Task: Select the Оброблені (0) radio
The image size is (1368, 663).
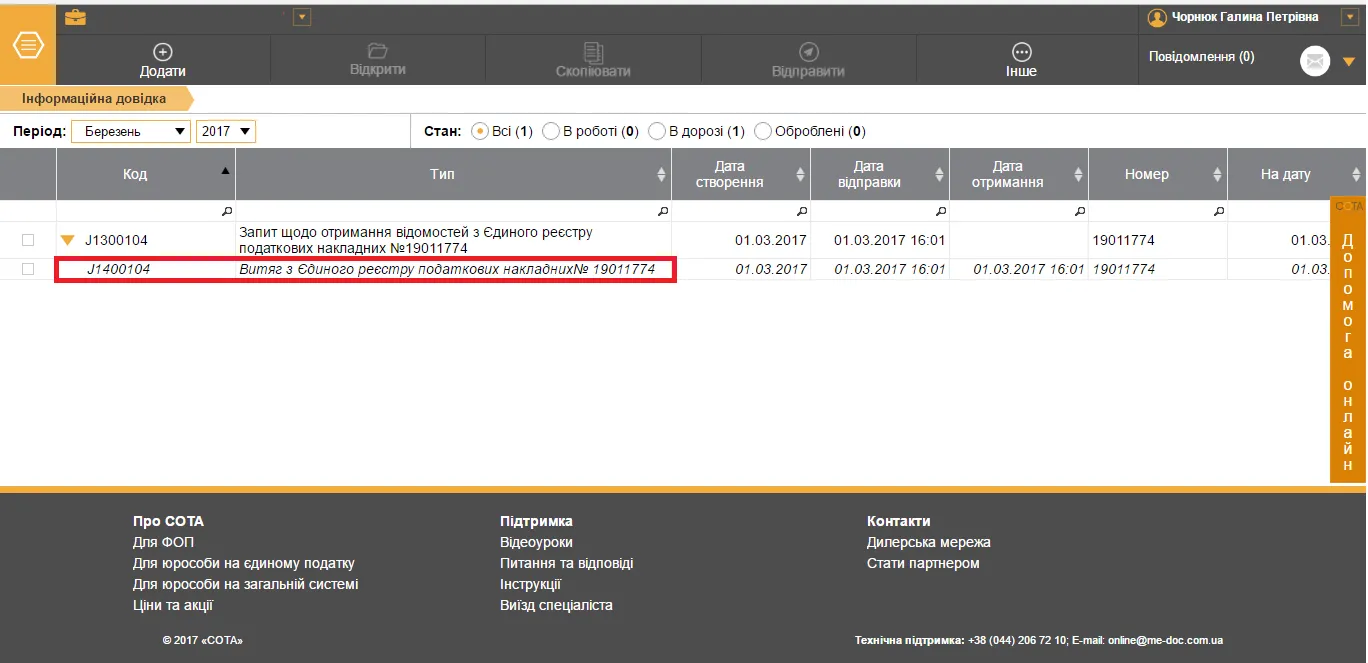Action: pos(763,131)
